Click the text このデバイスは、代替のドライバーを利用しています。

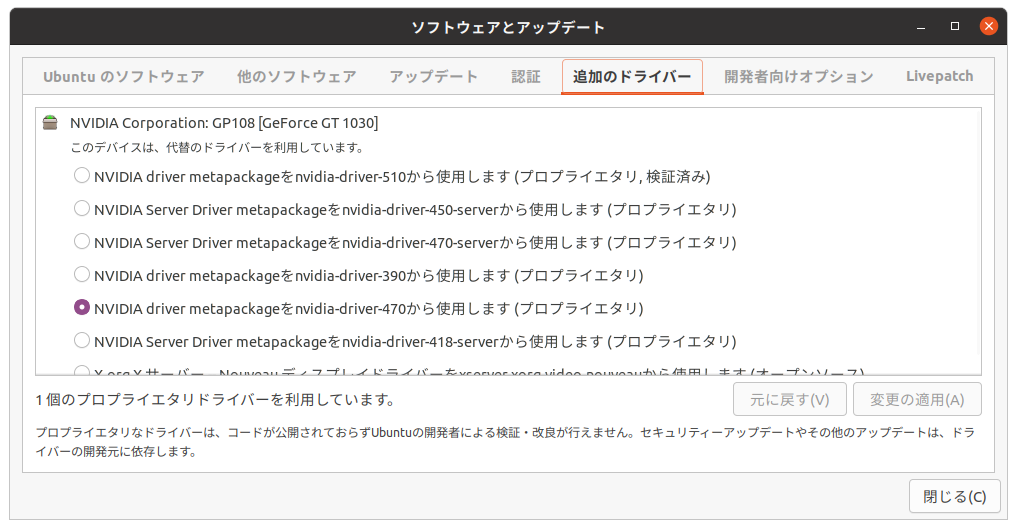[x=218, y=148]
